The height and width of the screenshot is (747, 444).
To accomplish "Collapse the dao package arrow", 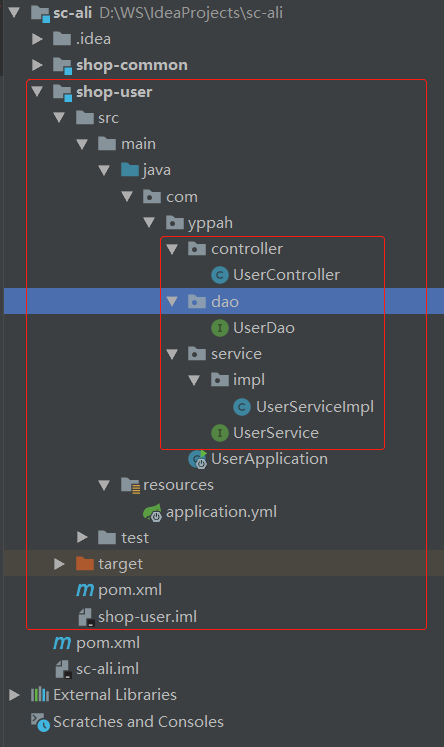I will coord(172,301).
